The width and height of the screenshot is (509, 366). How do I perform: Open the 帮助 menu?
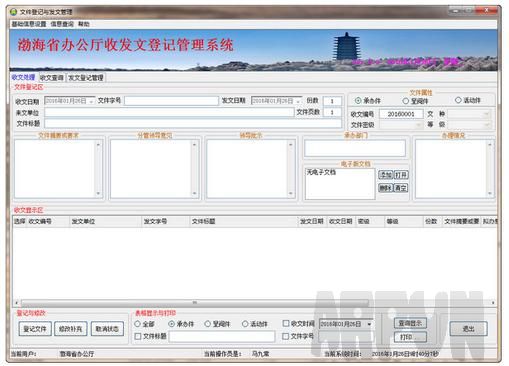(x=84, y=24)
